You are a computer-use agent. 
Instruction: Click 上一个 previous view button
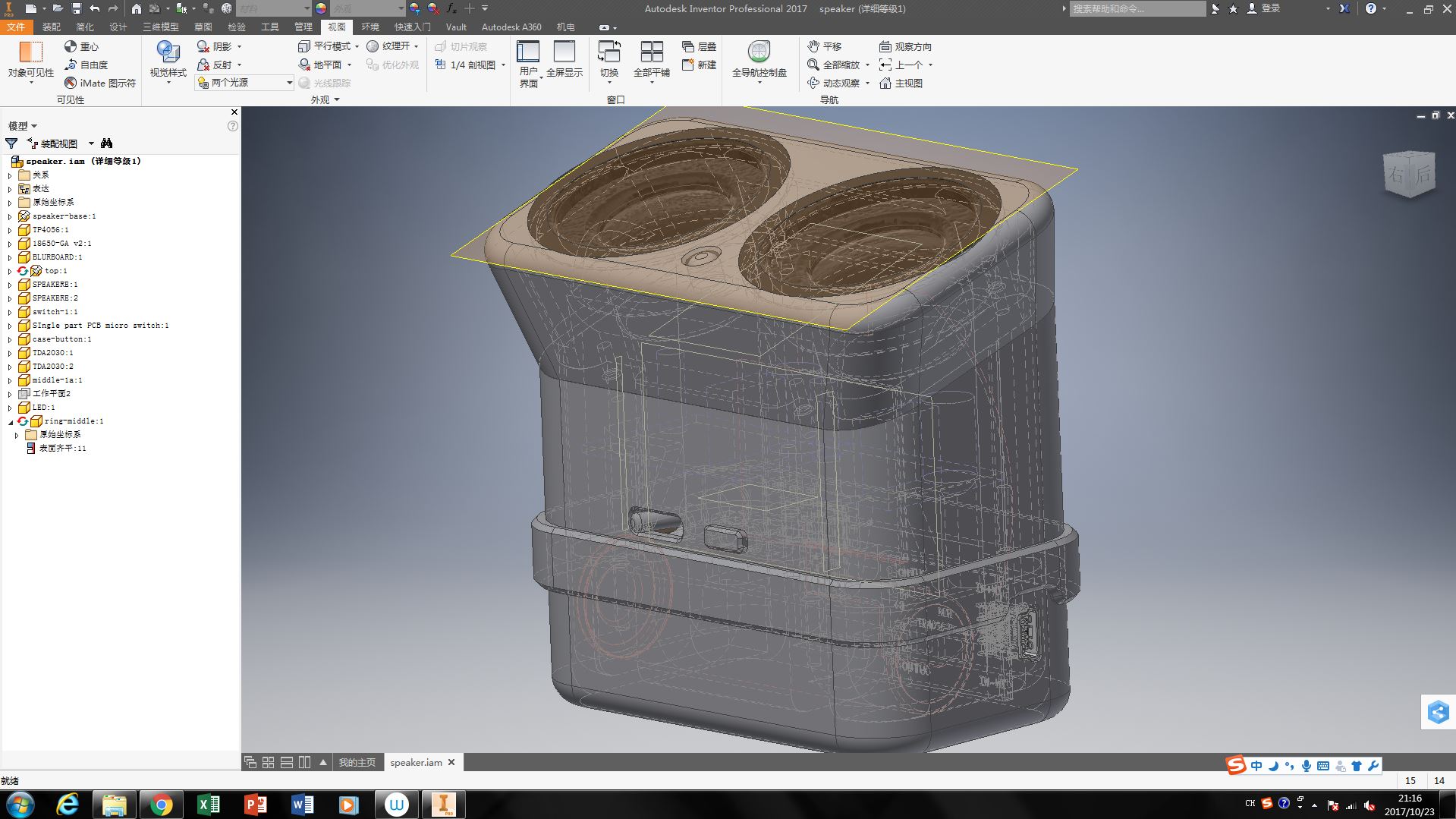(901, 65)
